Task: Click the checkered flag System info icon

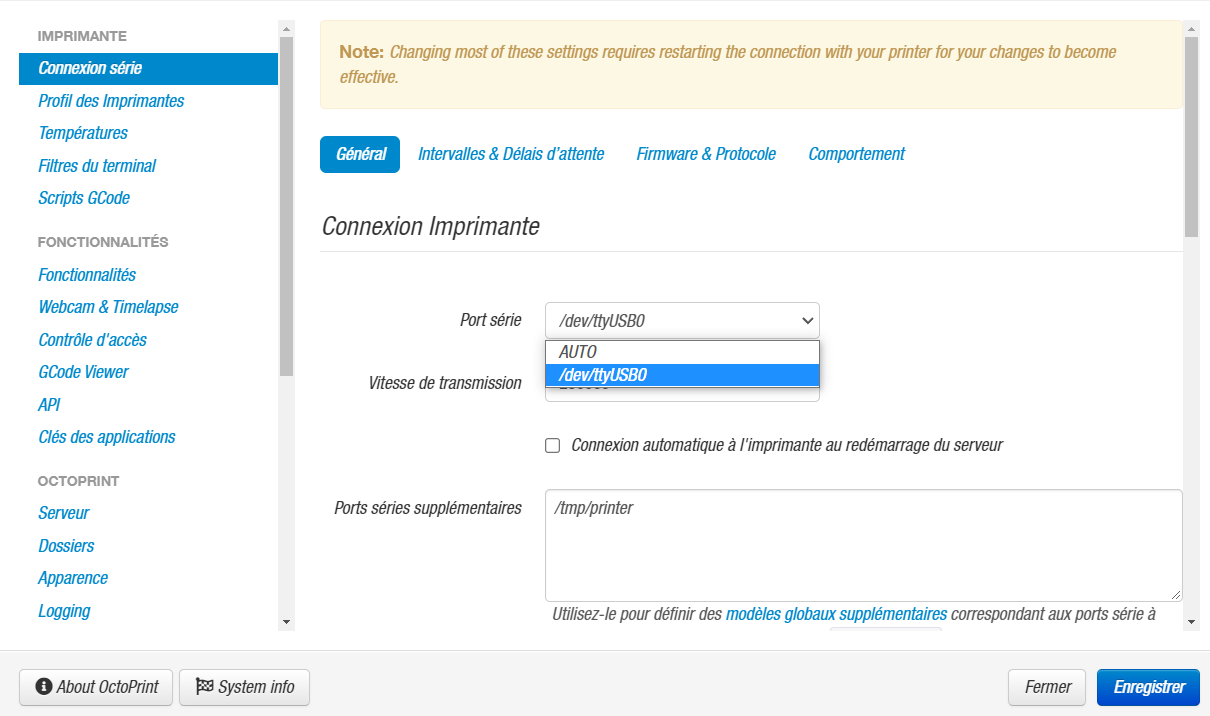Action: click(x=204, y=687)
